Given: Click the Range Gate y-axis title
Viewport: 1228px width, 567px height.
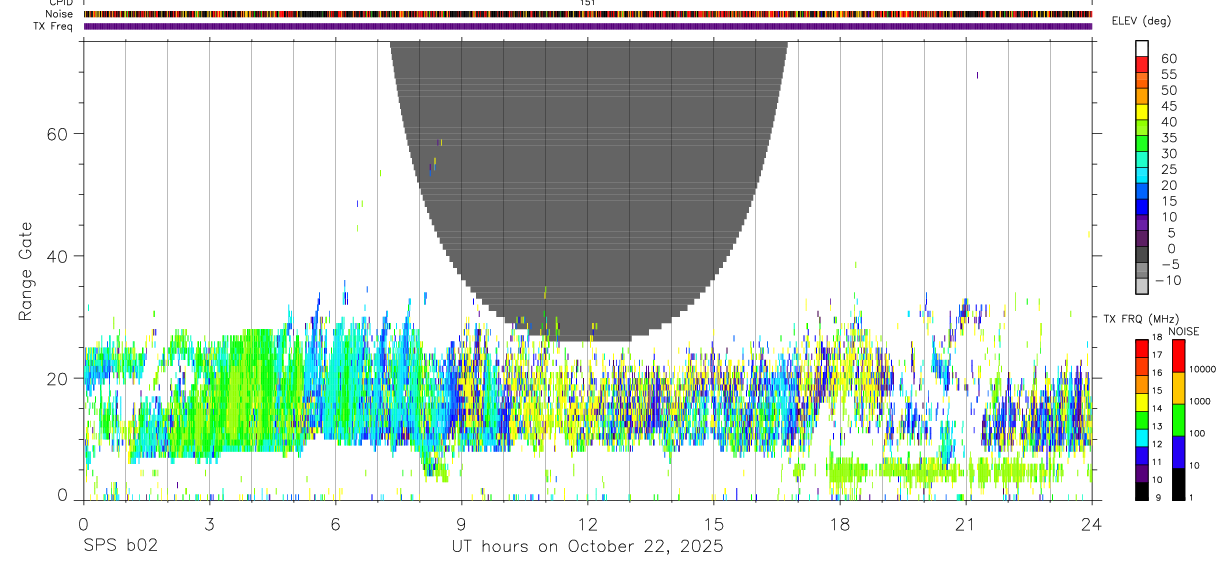Looking at the screenshot, I should pyautogui.click(x=25, y=271).
